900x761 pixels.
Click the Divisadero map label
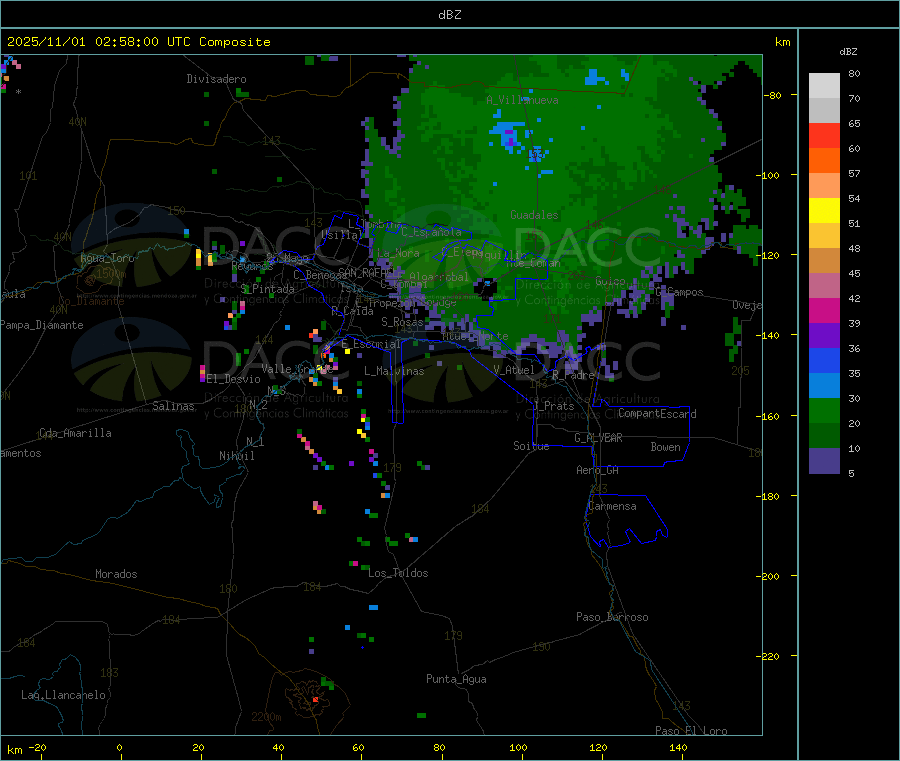pyautogui.click(x=216, y=79)
